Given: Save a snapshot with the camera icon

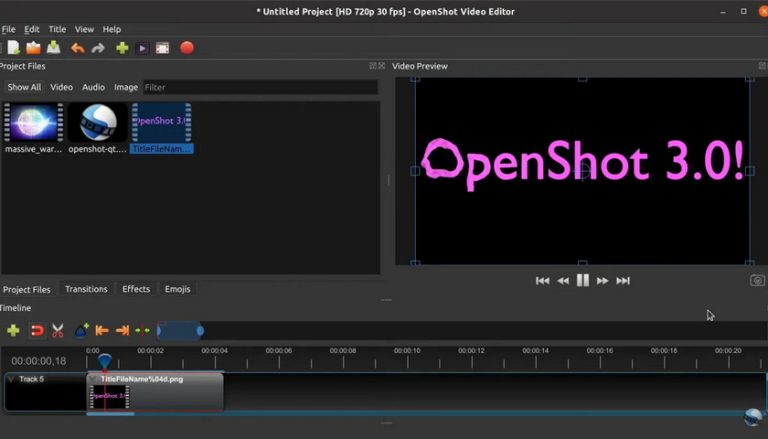Looking at the screenshot, I should (x=757, y=281).
